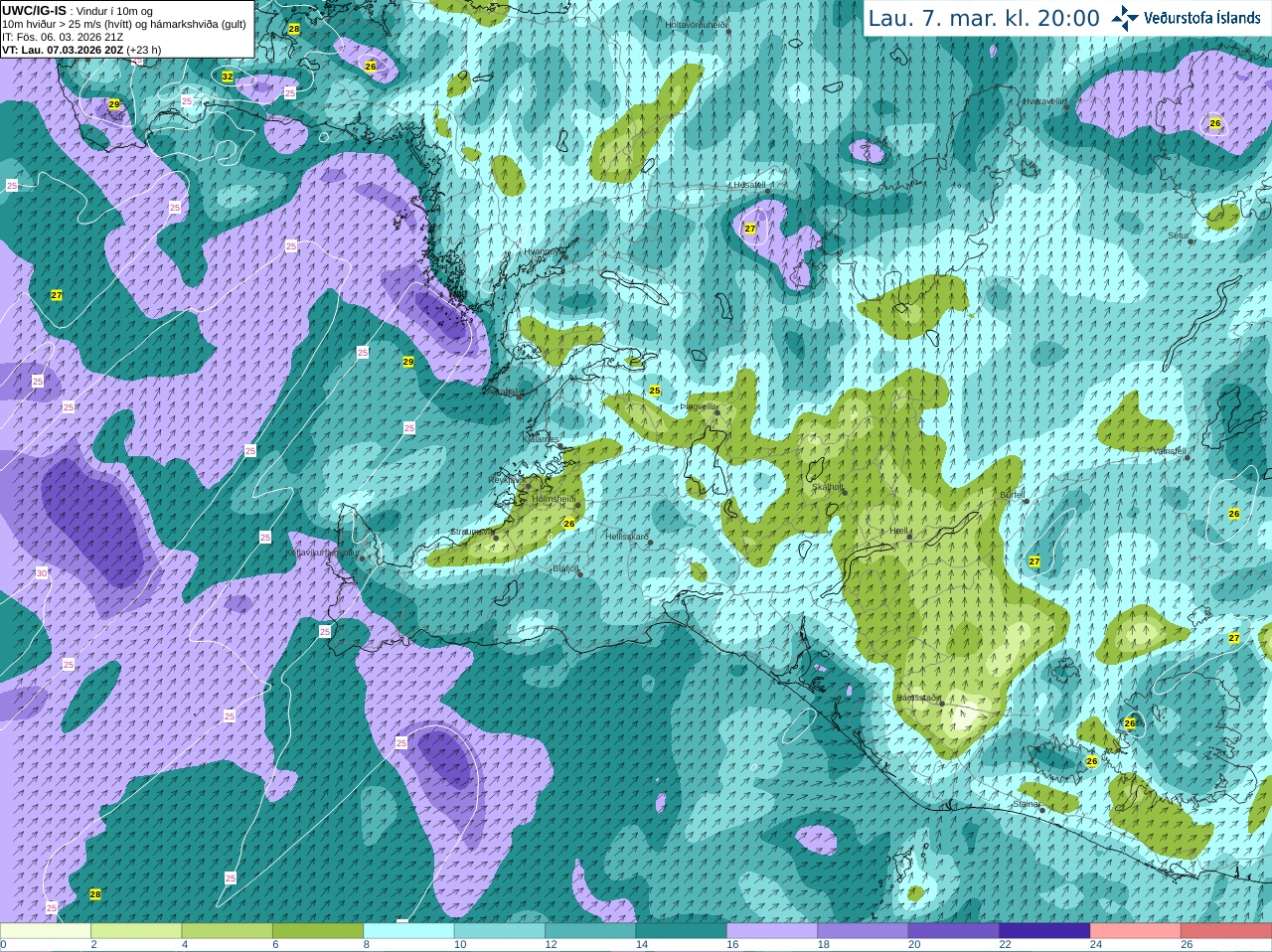Click the yellow '27' label near Búrfell
Image resolution: width=1272 pixels, height=952 pixels.
click(1034, 561)
